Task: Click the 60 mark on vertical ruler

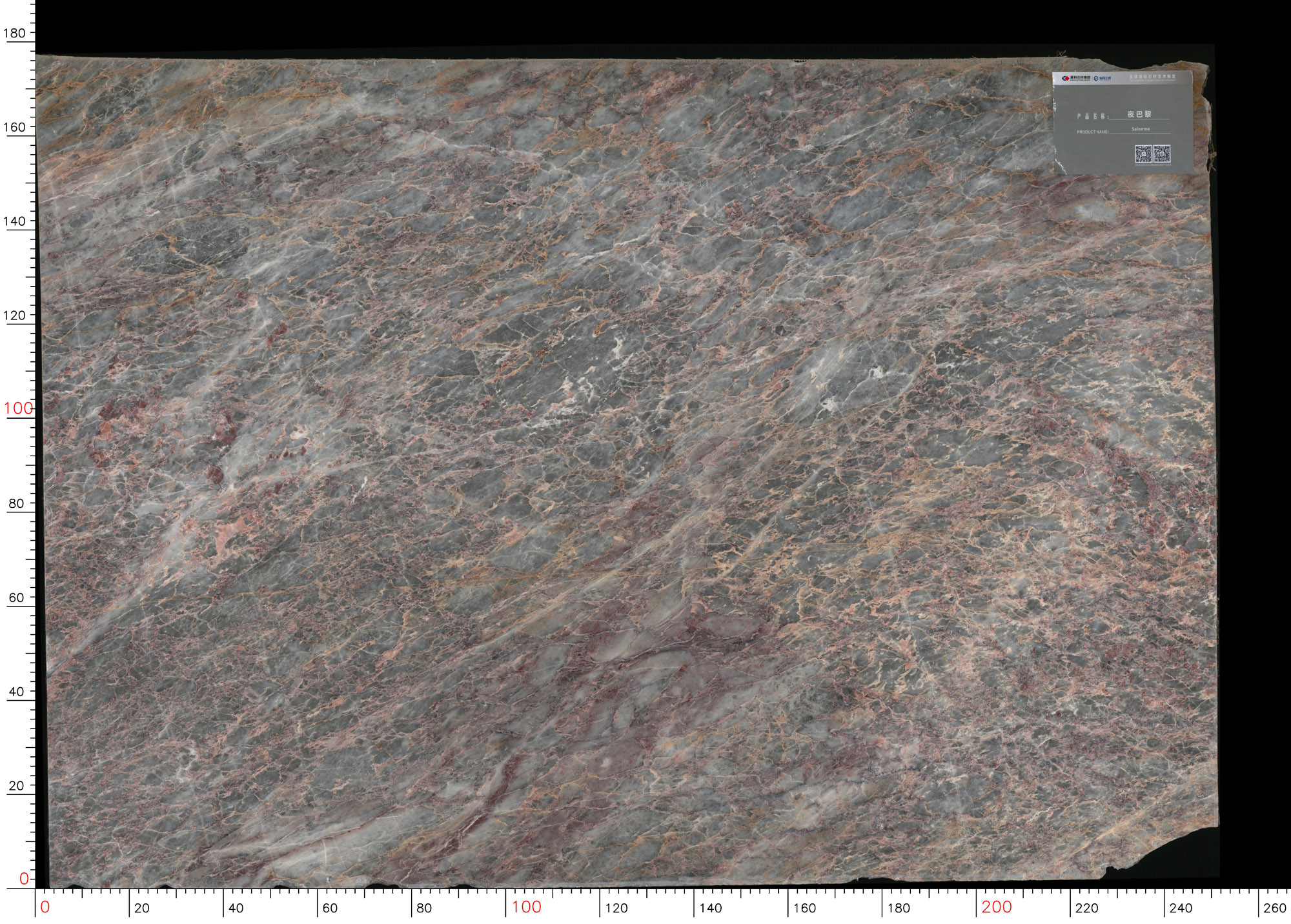Action: pyautogui.click(x=16, y=598)
